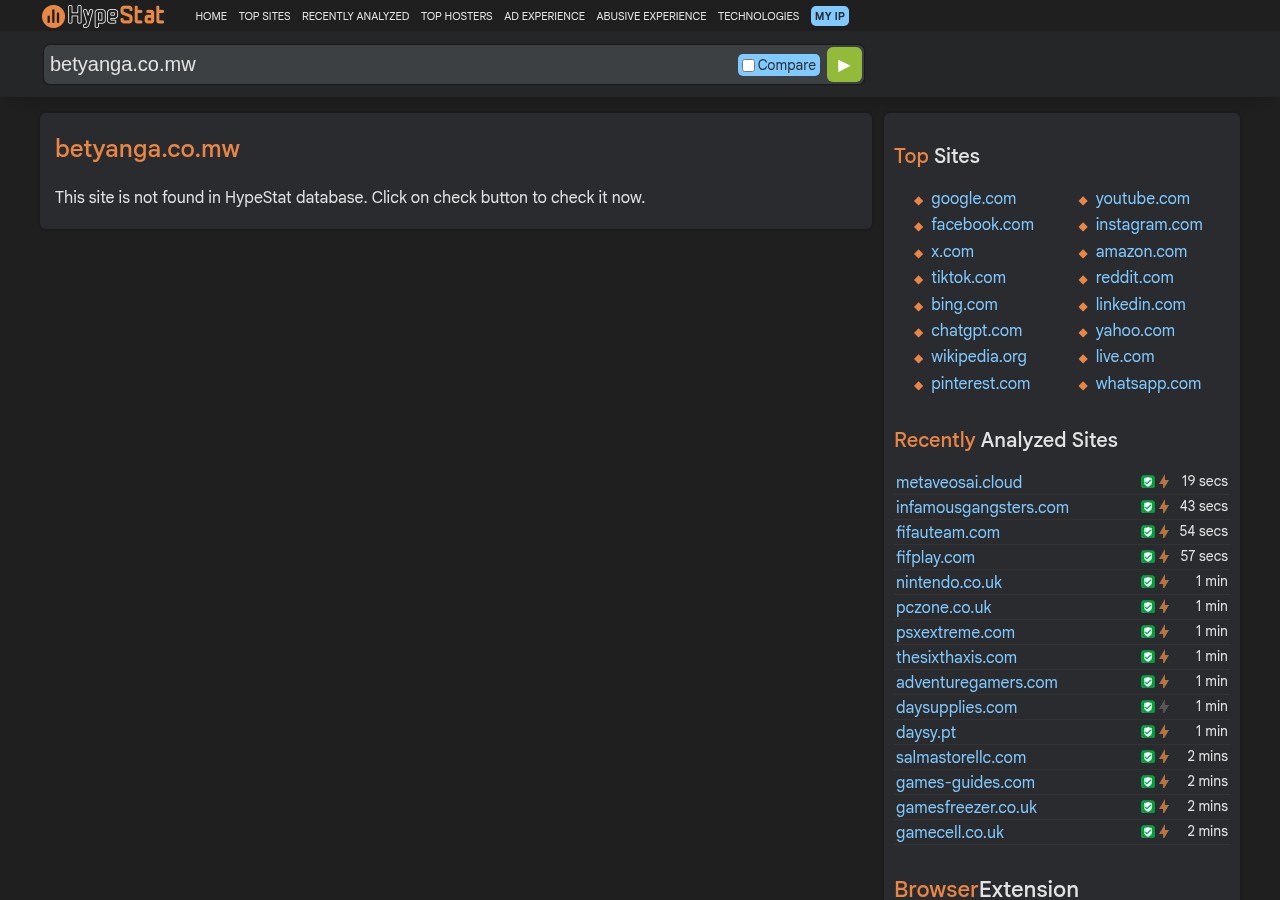Open bing.com top site link

pos(964,304)
